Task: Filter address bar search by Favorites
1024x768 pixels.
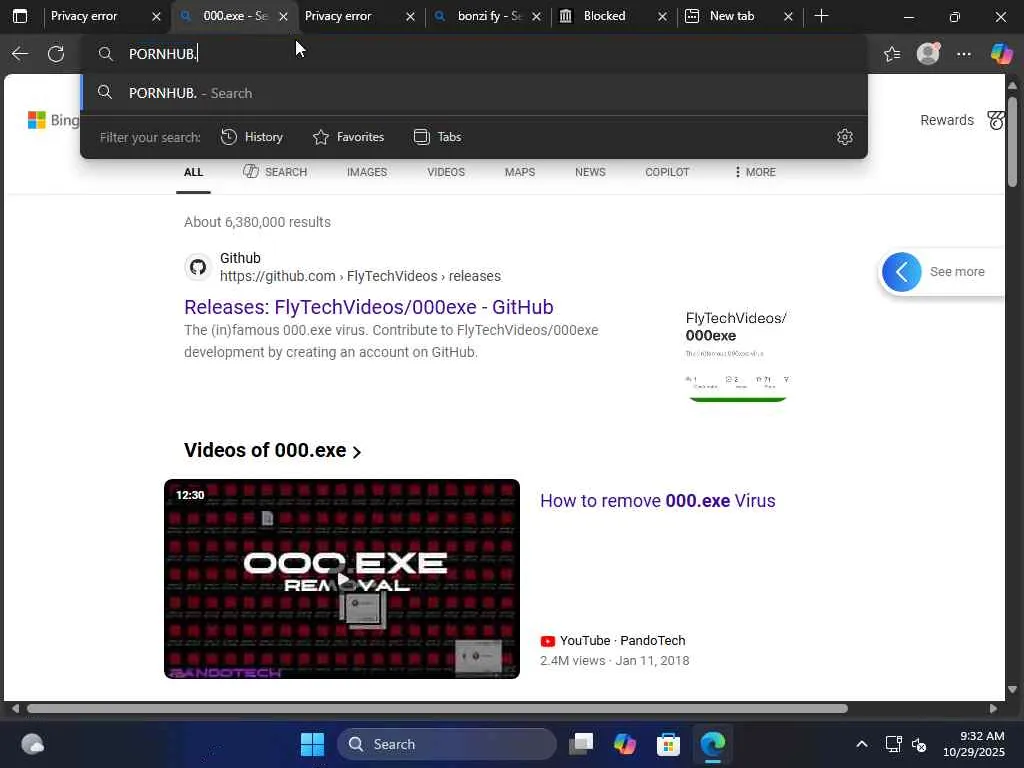Action: [348, 137]
